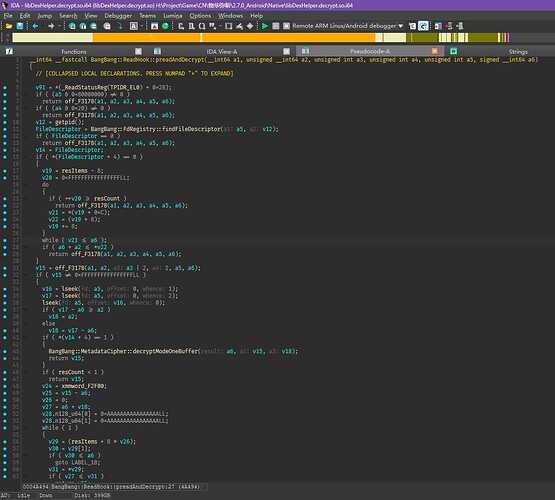The width and height of the screenshot is (555, 500).
Task: Pause the process using the pause icon
Action: (276, 26)
